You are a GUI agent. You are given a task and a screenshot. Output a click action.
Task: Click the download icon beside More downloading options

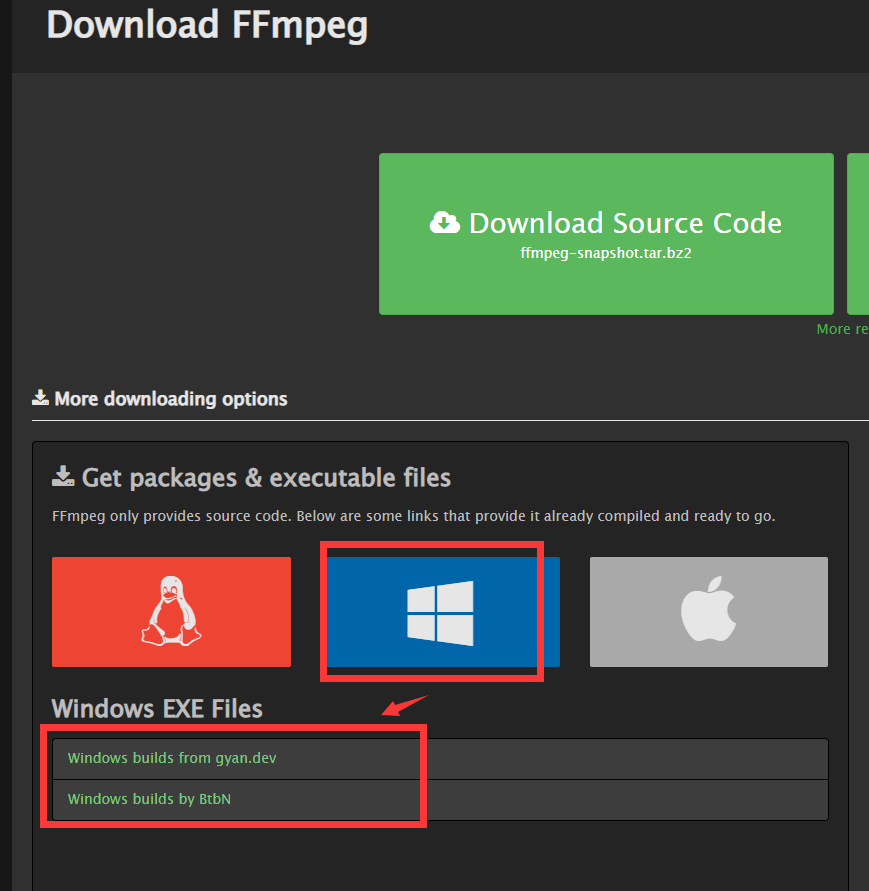pos(39,396)
